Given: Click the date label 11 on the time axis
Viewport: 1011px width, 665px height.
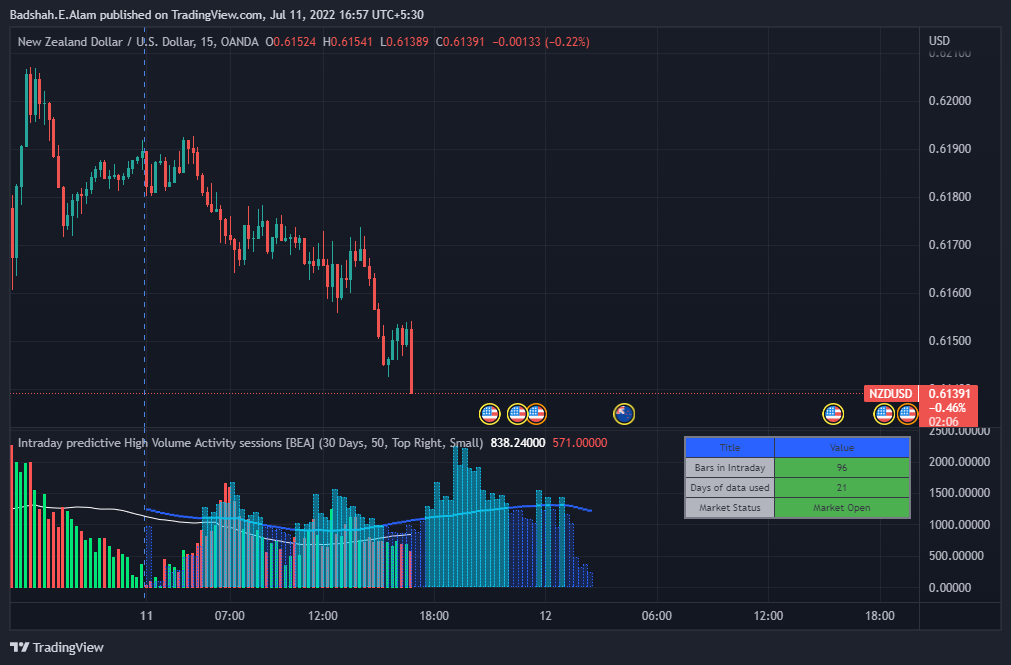Looking at the screenshot, I should [x=146, y=616].
